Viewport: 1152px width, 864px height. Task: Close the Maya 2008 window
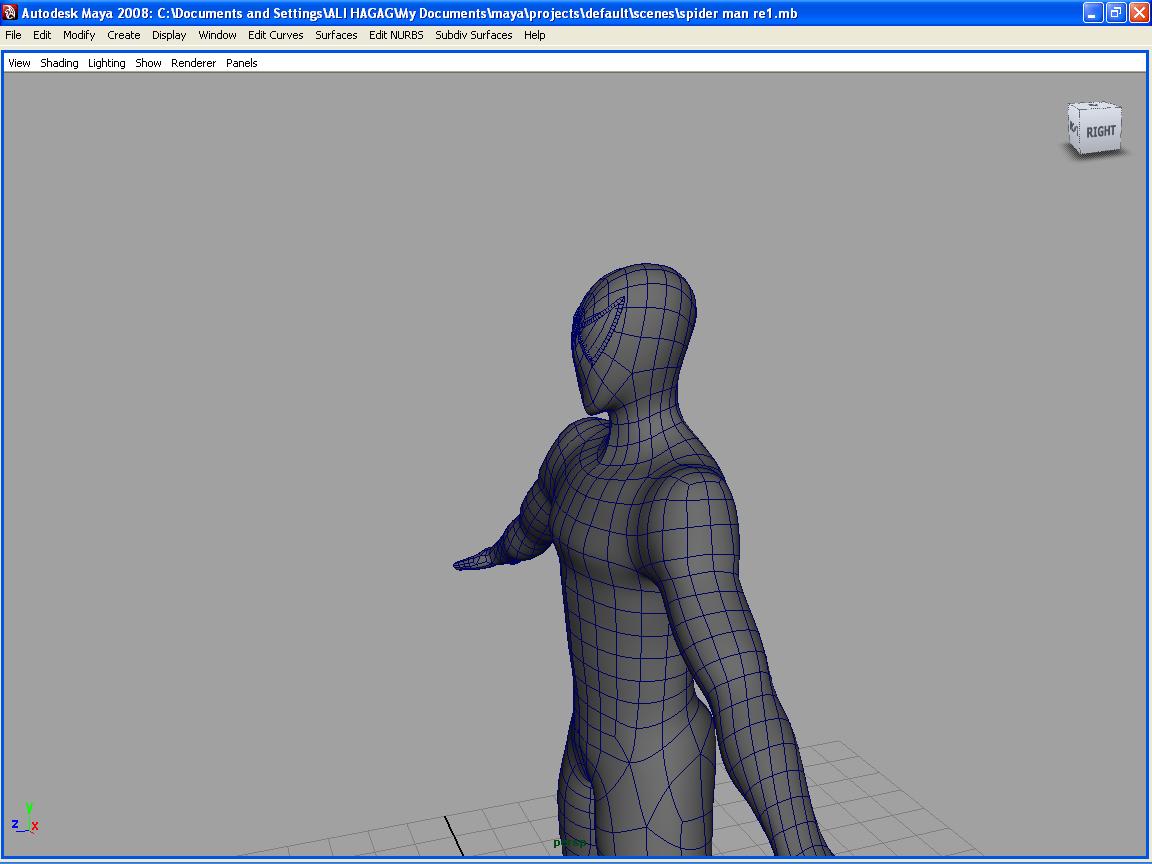click(x=1138, y=12)
